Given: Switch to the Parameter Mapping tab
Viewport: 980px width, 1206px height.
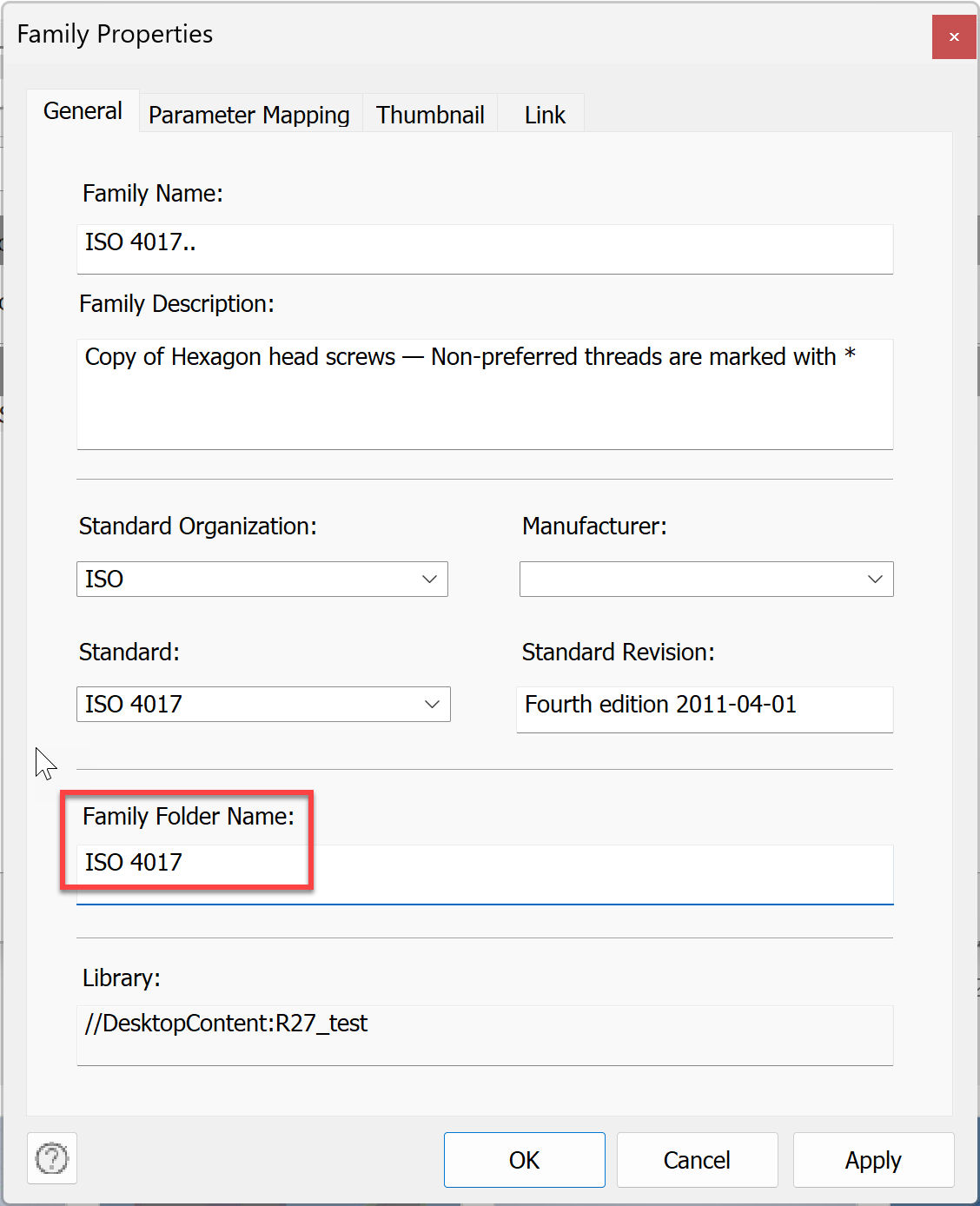Looking at the screenshot, I should pos(248,114).
